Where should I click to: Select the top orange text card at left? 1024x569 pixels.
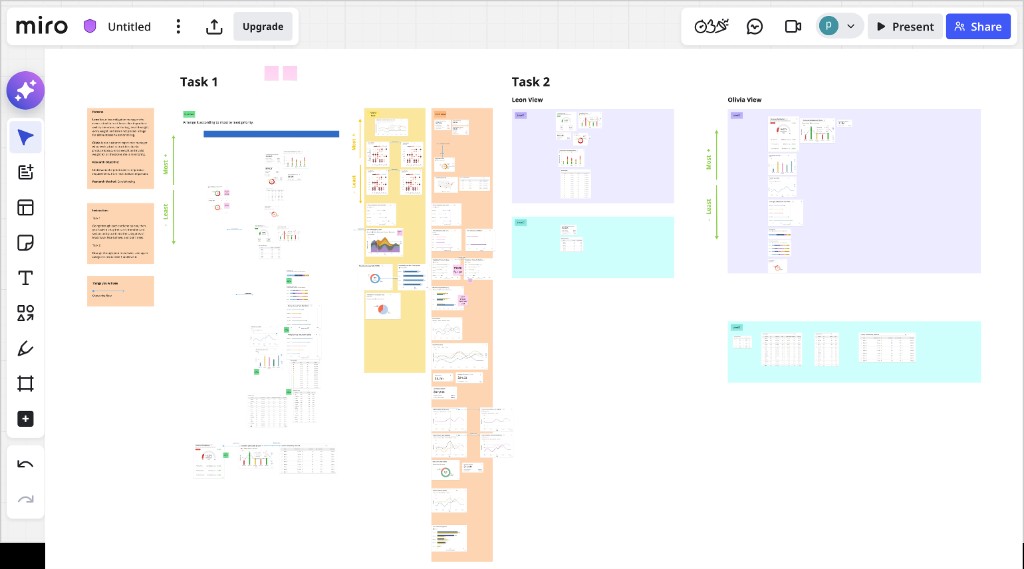coord(120,148)
